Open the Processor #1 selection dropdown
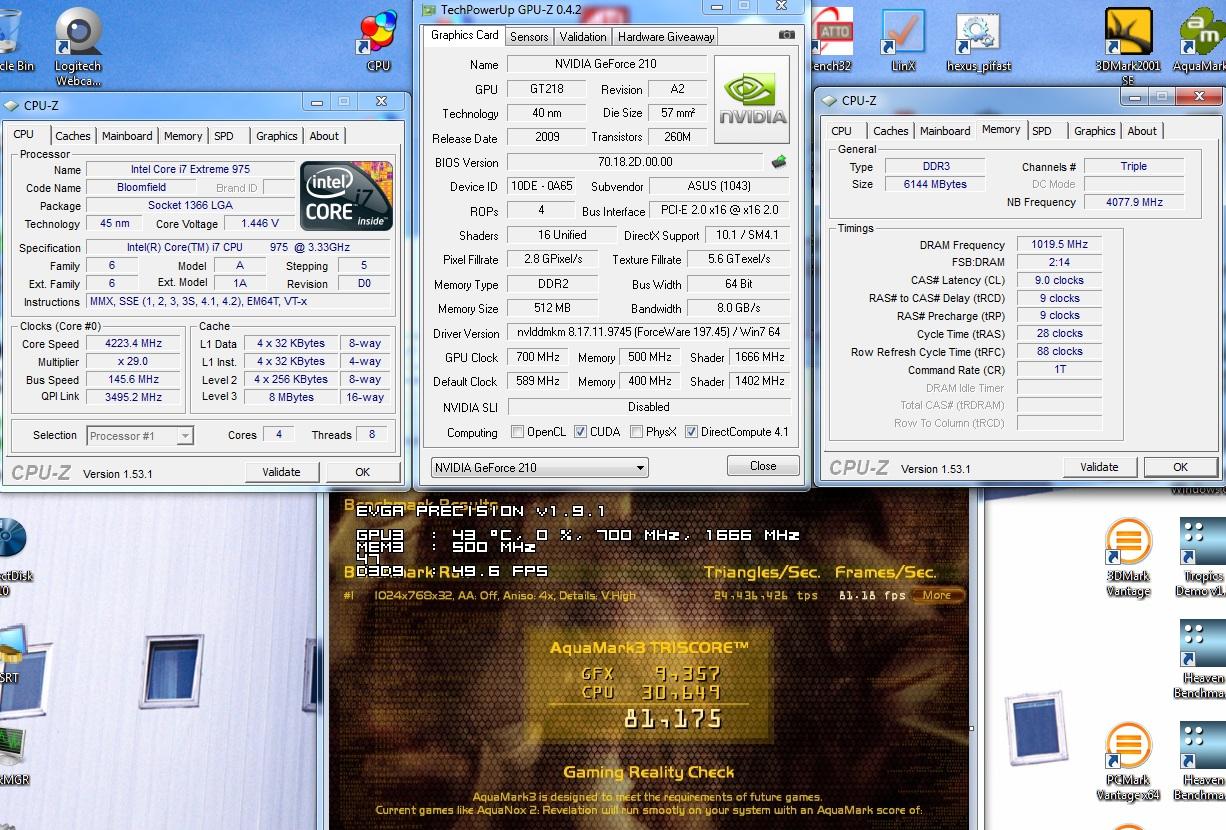Viewport: 1226px width, 830px height. click(140, 435)
